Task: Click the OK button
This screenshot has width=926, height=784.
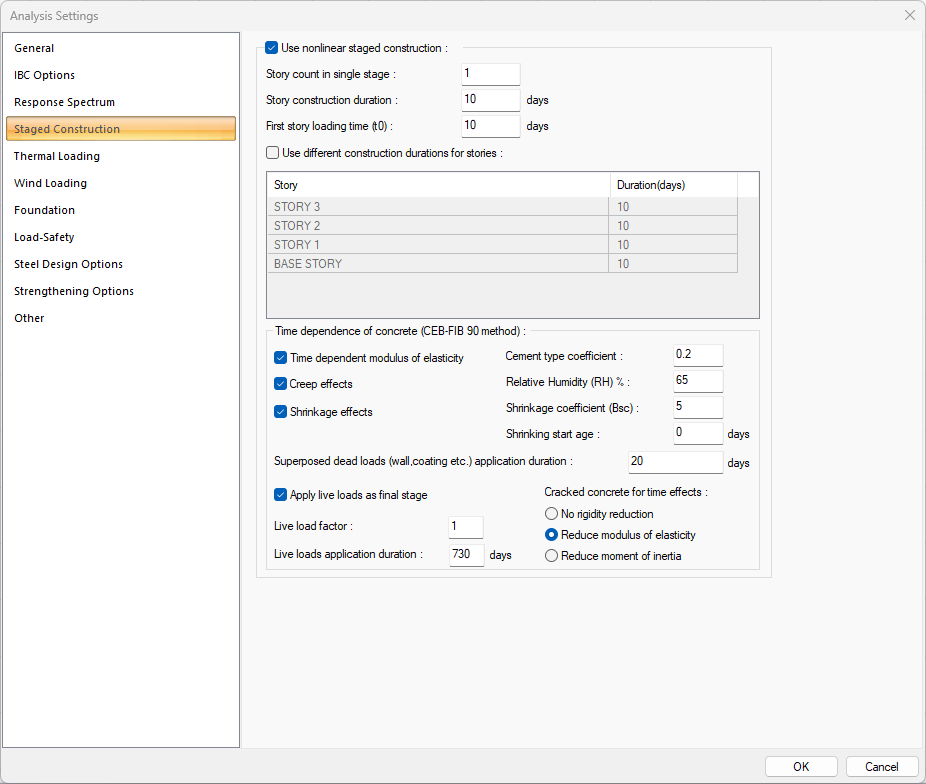Action: click(801, 767)
